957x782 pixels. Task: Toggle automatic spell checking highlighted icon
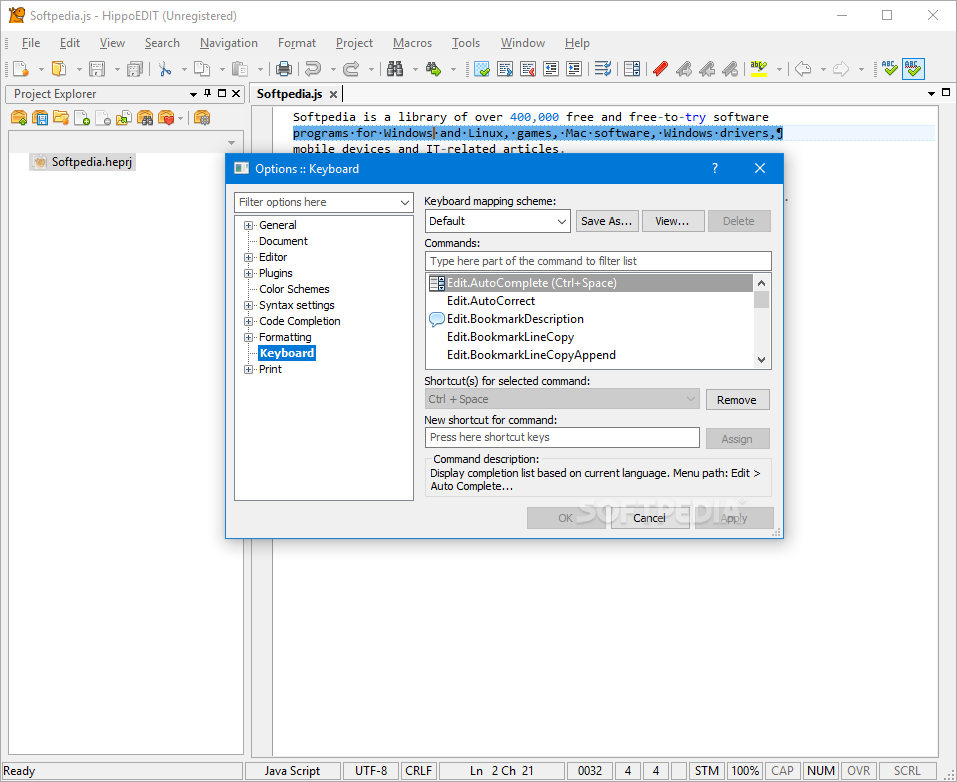pos(914,69)
